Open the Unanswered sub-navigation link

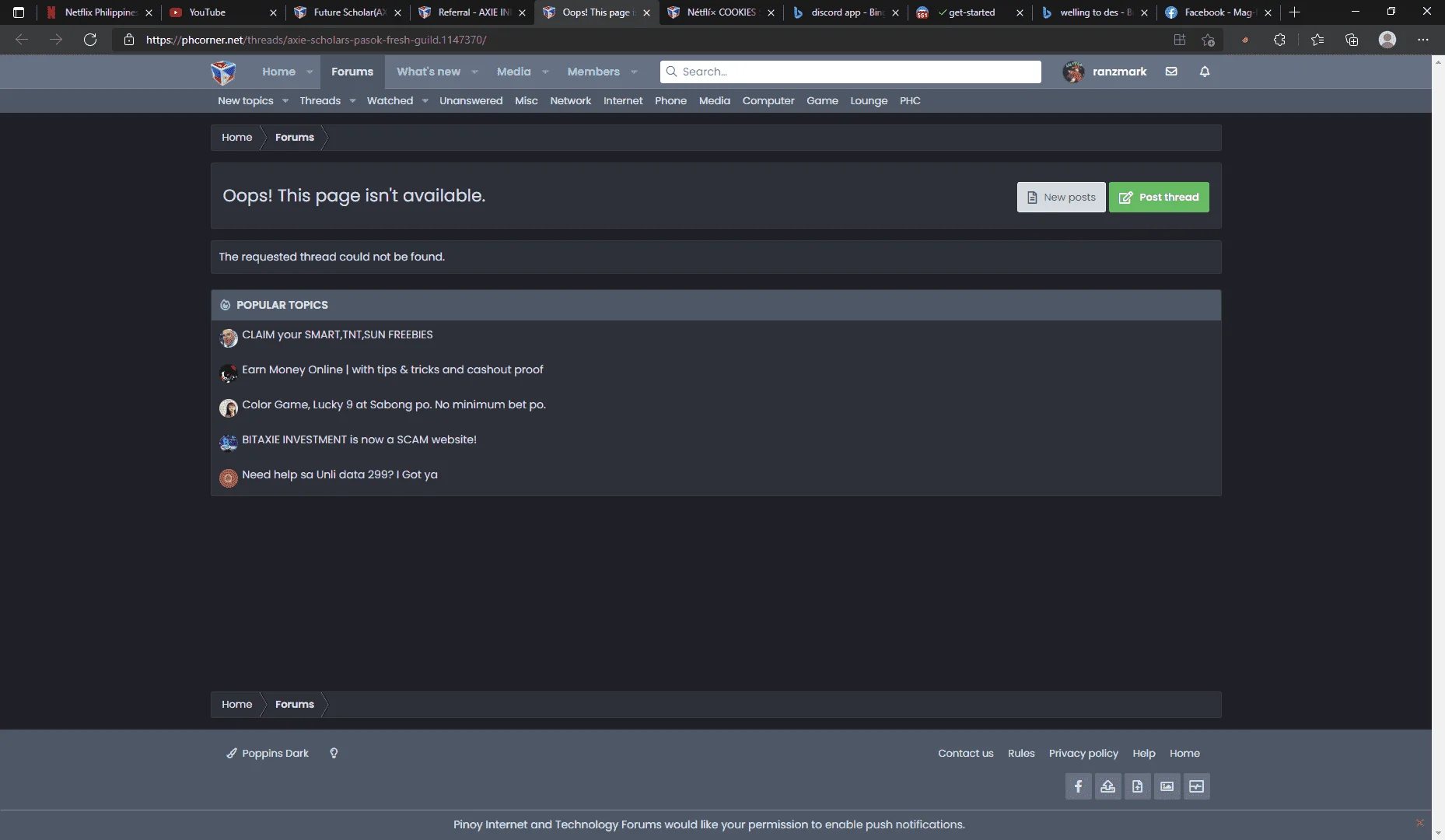[471, 100]
